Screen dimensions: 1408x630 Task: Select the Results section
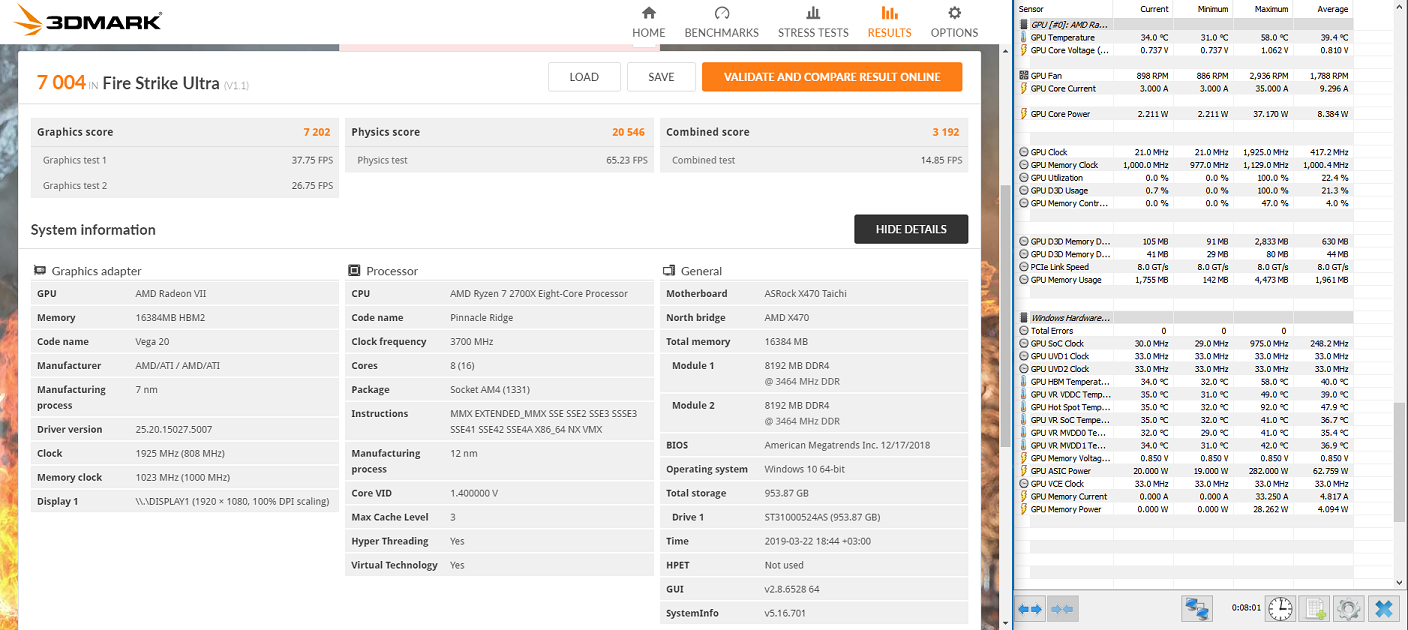[889, 22]
